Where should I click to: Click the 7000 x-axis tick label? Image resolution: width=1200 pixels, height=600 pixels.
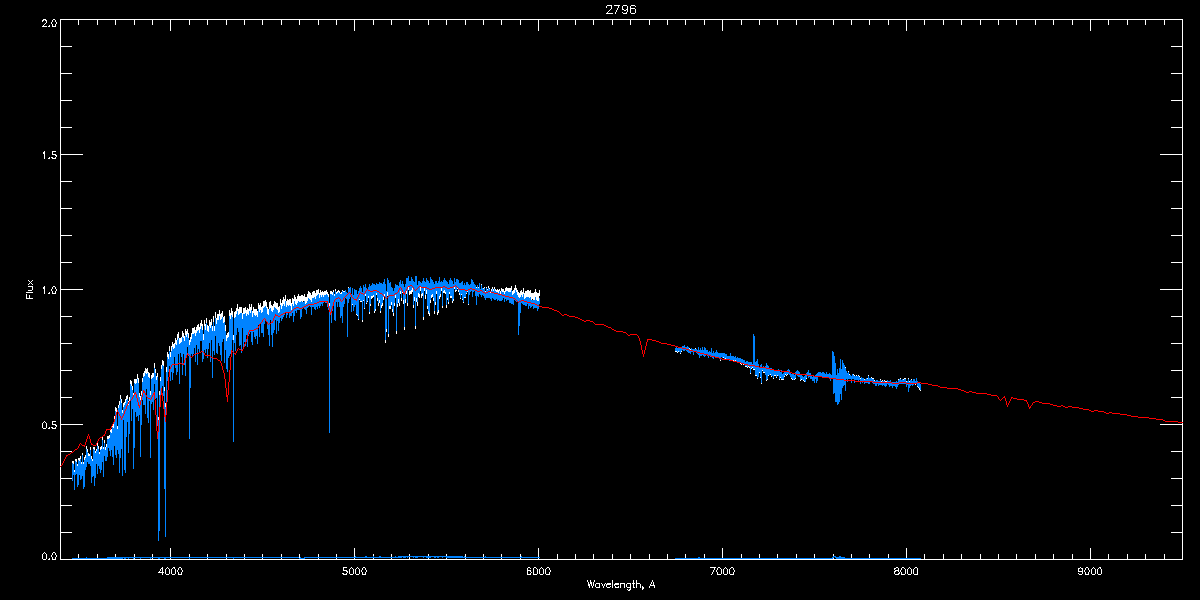coord(722,571)
